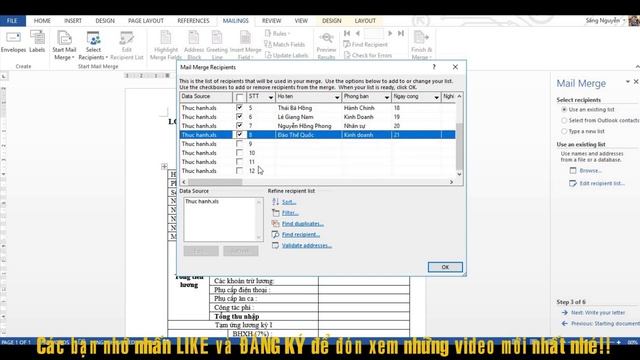Click Check for Errors

click(368, 55)
